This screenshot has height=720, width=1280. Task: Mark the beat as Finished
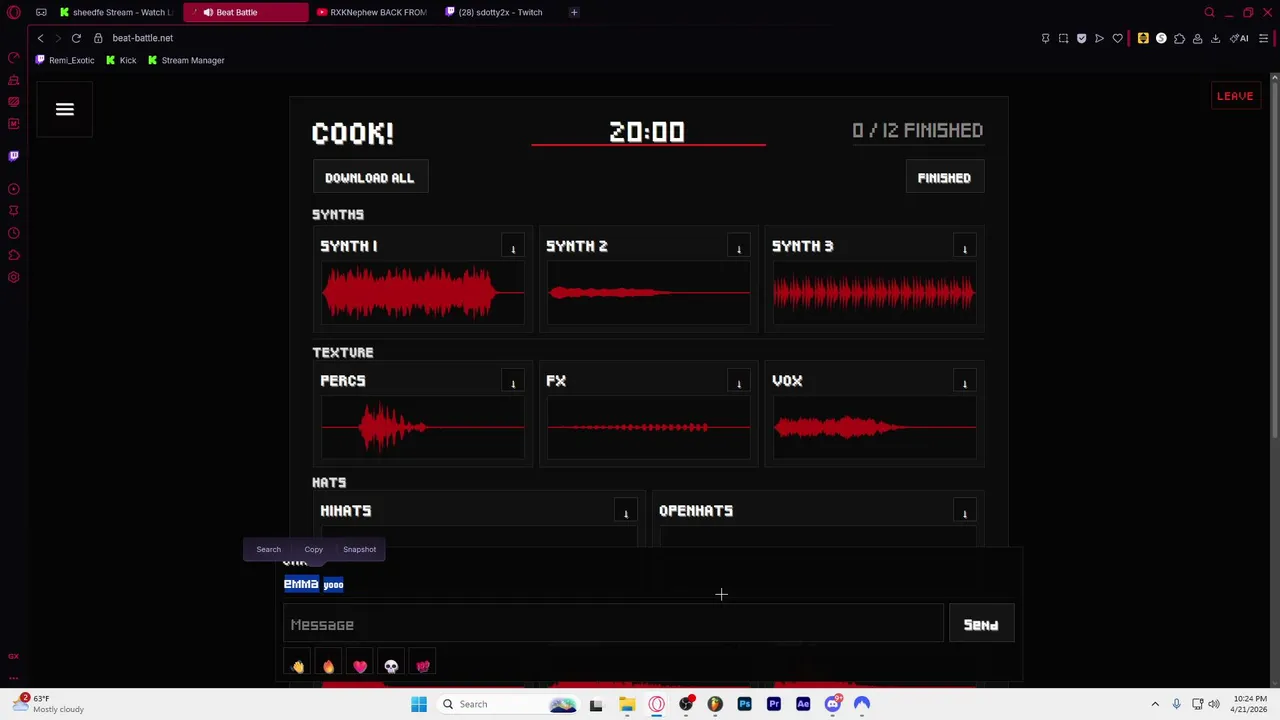coord(944,178)
